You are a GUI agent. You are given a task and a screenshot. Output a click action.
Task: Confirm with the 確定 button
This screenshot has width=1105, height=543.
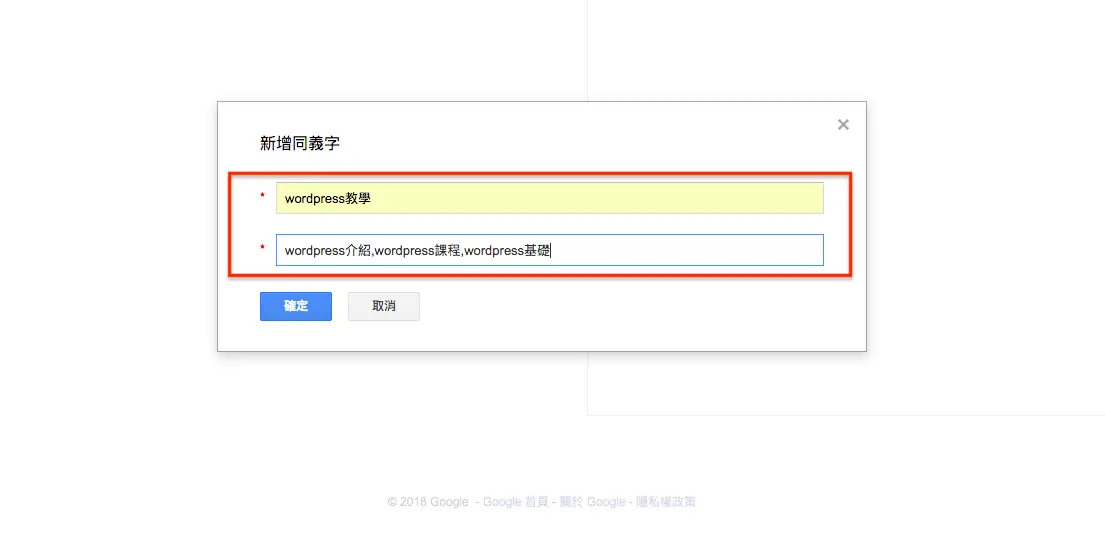point(296,306)
